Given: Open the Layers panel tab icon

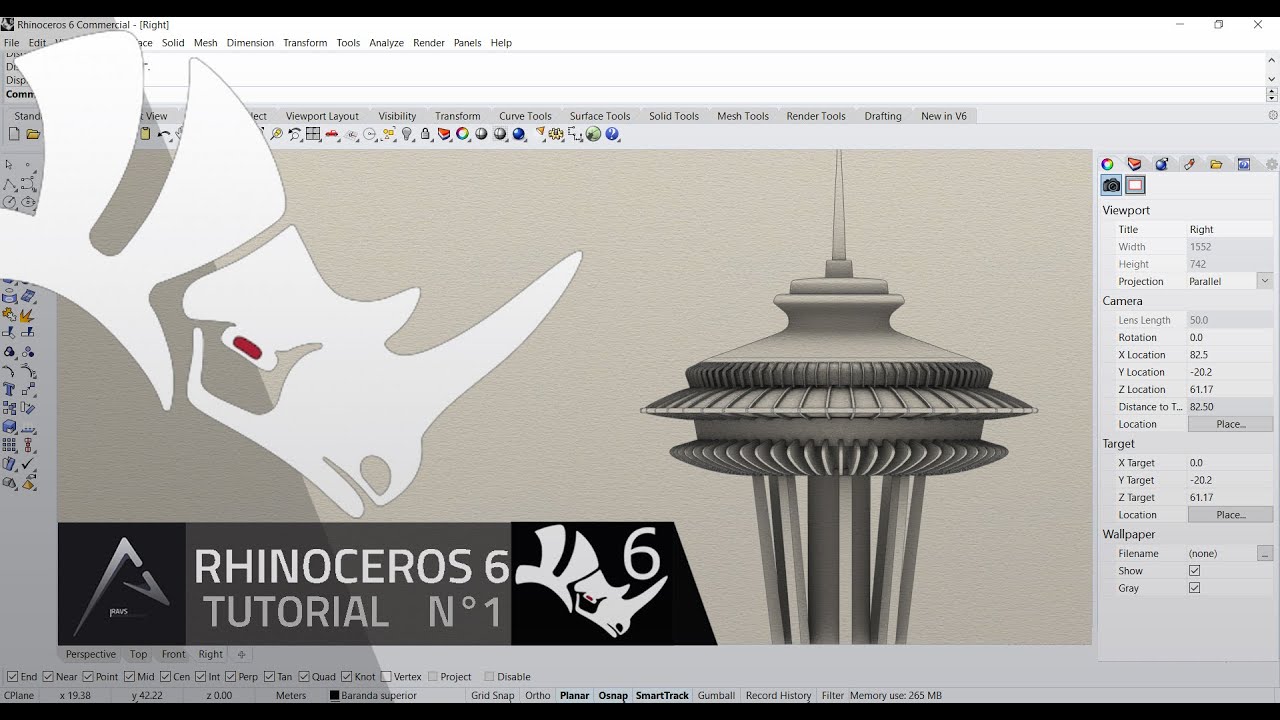Looking at the screenshot, I should 1134,164.
